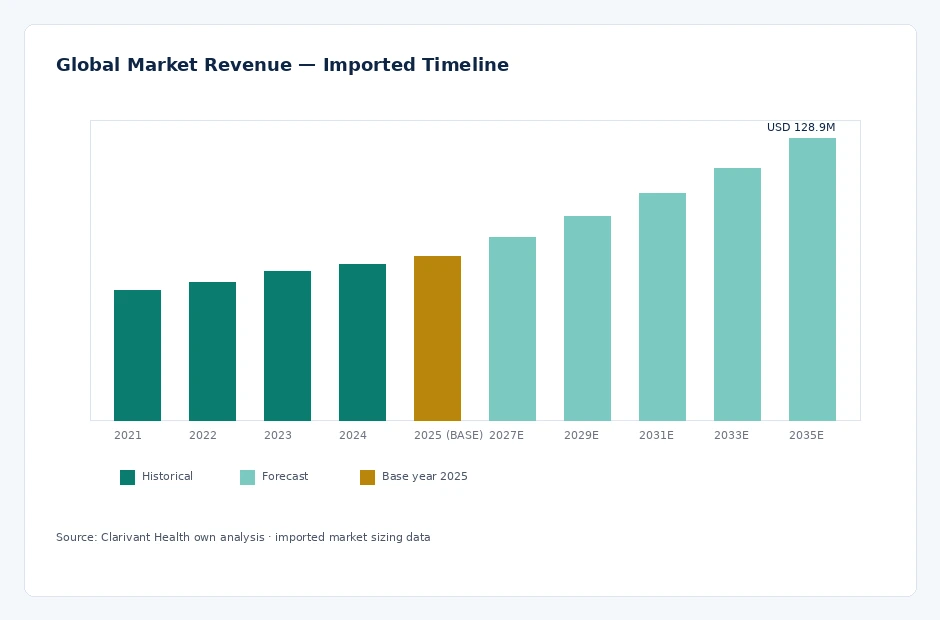Click the Clarivant Health source note

[x=243, y=537]
